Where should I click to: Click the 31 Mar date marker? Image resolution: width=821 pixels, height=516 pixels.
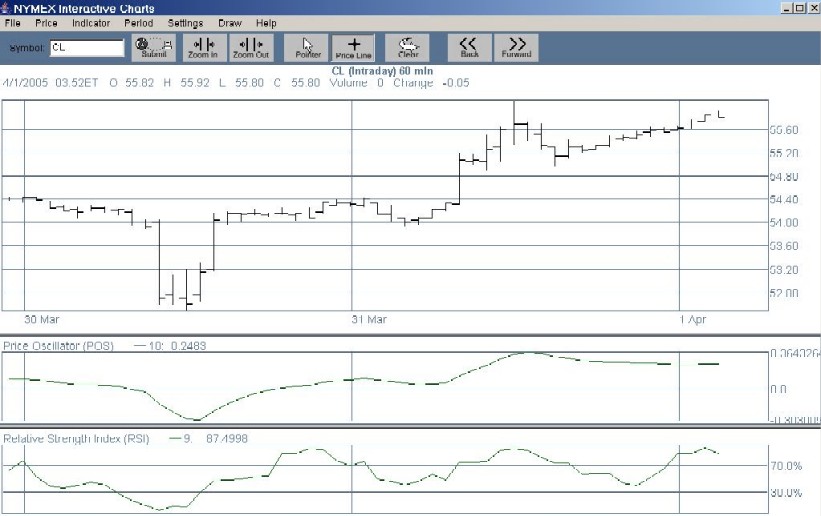370,319
